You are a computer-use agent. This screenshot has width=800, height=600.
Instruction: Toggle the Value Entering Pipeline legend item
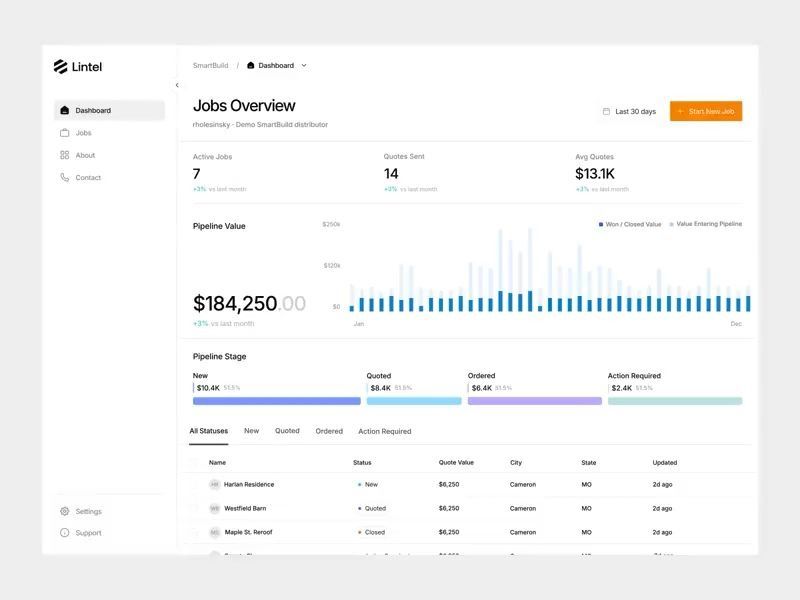click(x=706, y=224)
